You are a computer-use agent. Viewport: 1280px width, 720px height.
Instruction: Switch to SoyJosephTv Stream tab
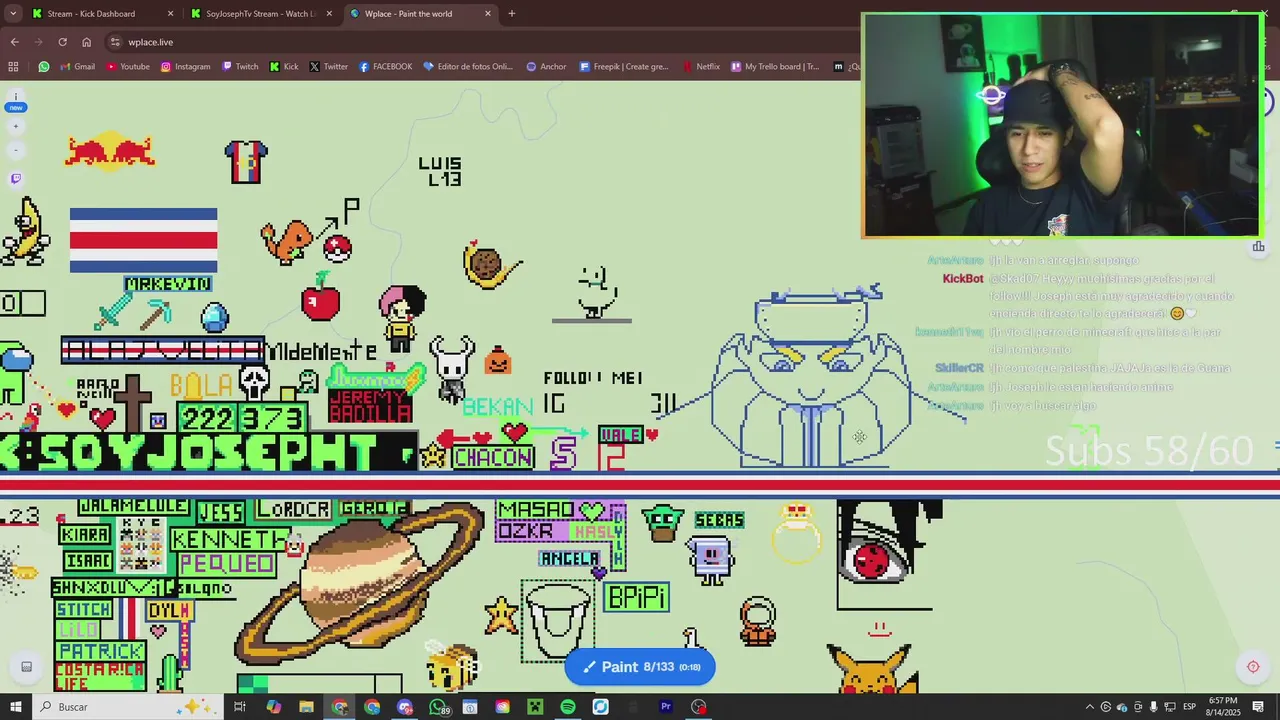(260, 14)
